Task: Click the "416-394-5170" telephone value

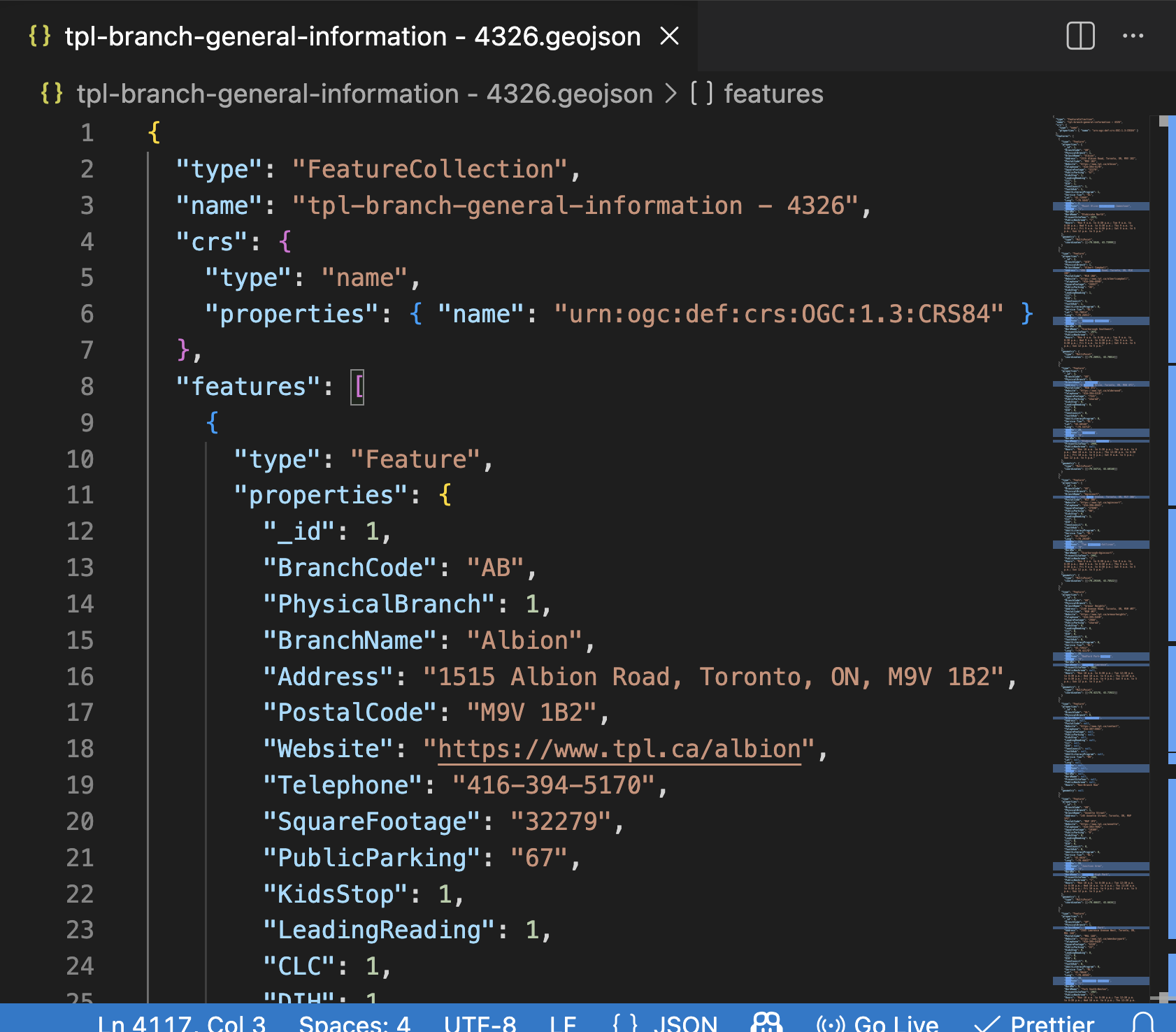Action: 553,785
